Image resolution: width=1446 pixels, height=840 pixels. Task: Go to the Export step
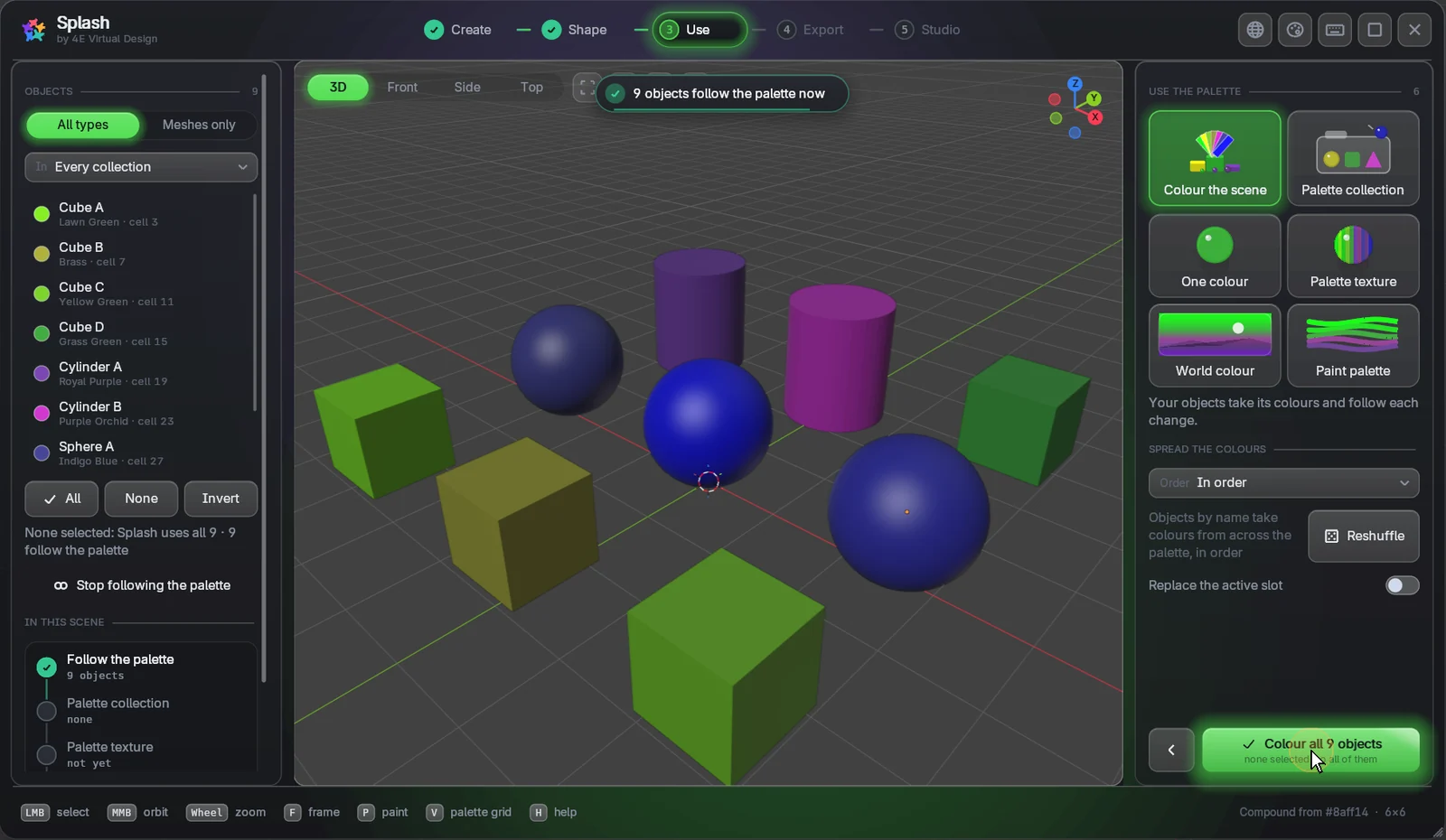tap(811, 30)
